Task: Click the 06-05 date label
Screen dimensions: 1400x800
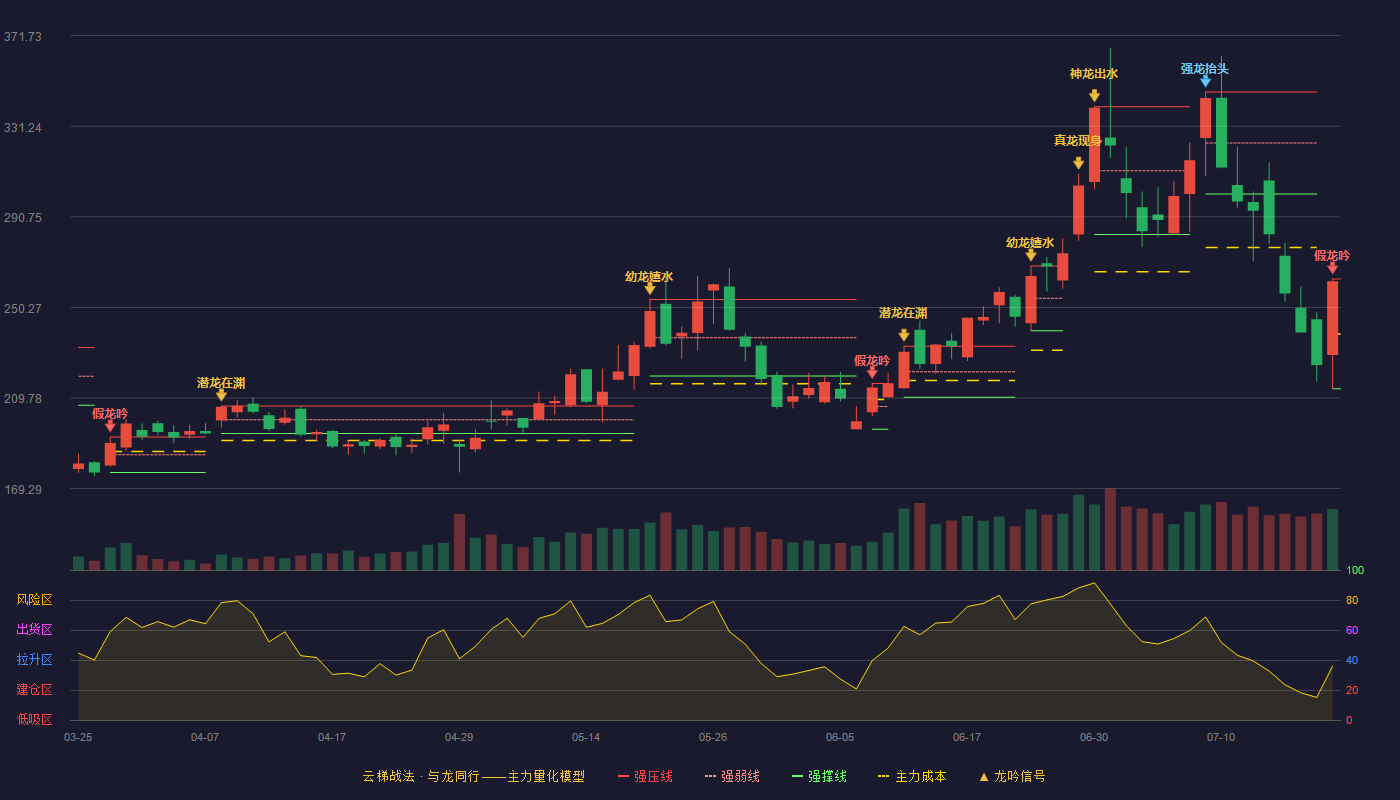Action: 840,737
